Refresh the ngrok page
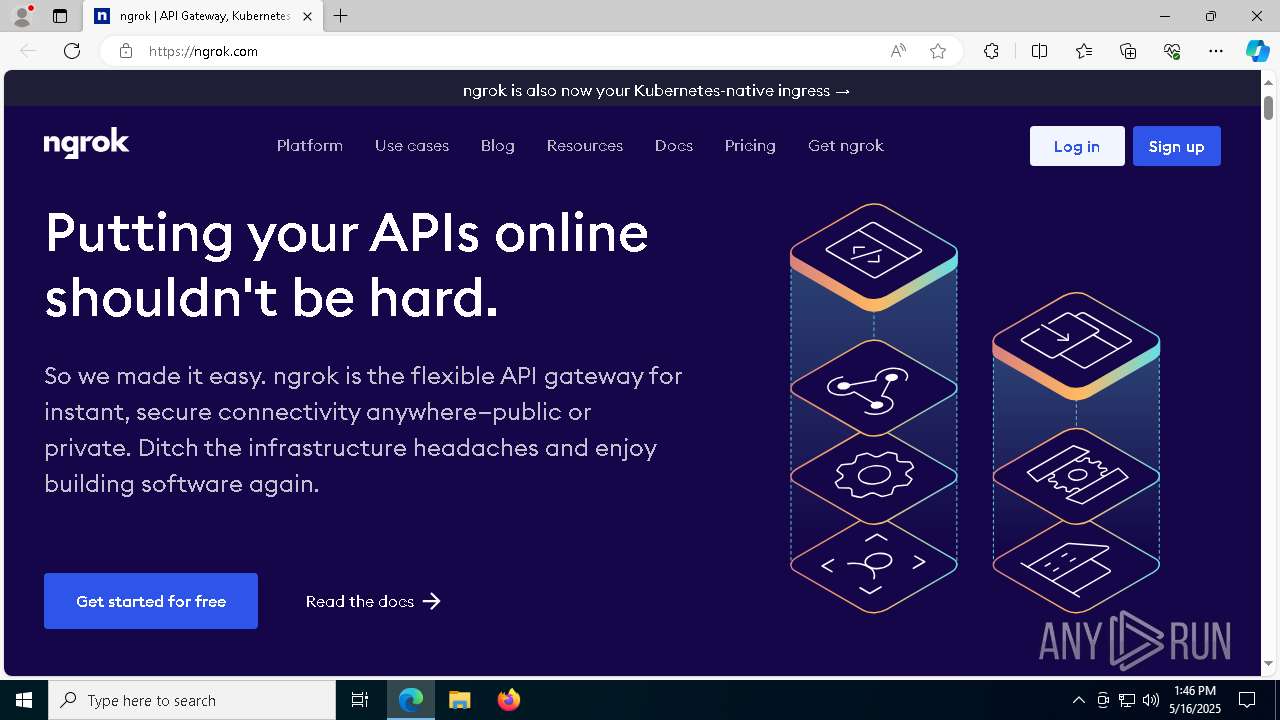Viewport: 1280px width, 720px height. tap(72, 51)
